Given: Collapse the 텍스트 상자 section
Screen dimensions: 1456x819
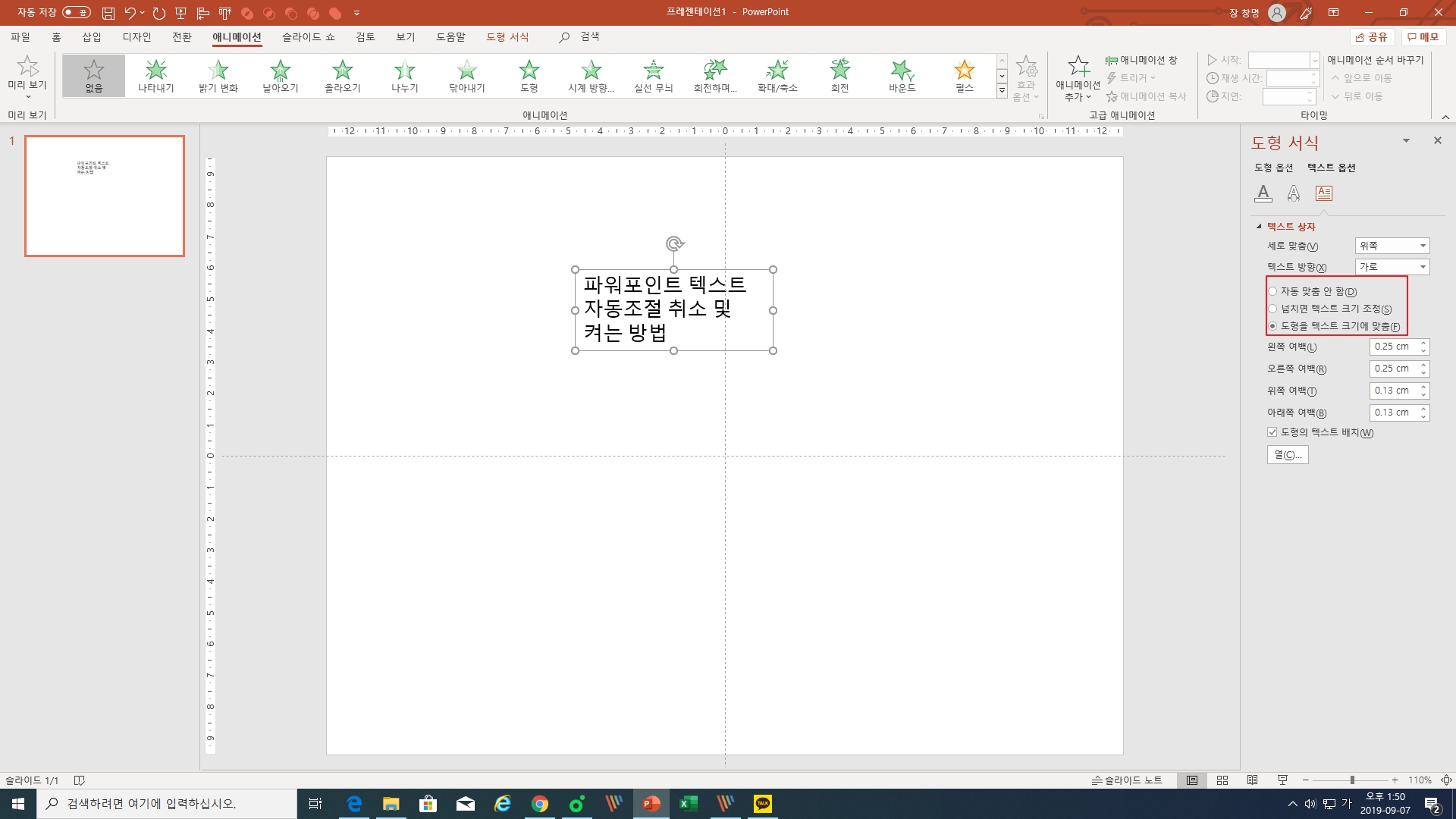Looking at the screenshot, I should coord(1259,227).
